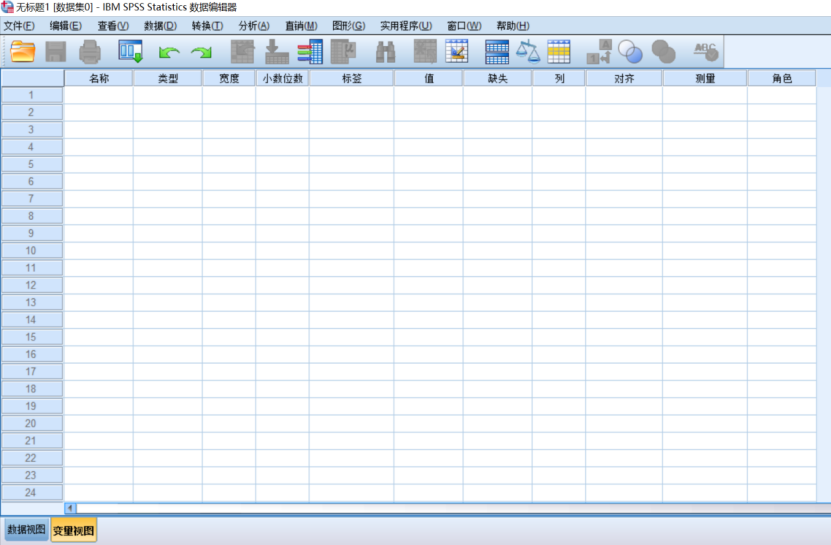Open the 文件(F) menu

click(x=19, y=25)
